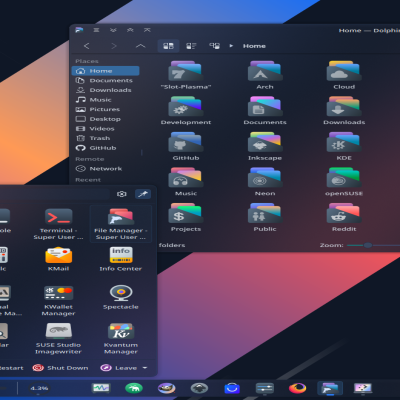
Task: Launch Terminal - Super User from launcher
Action: [58, 224]
